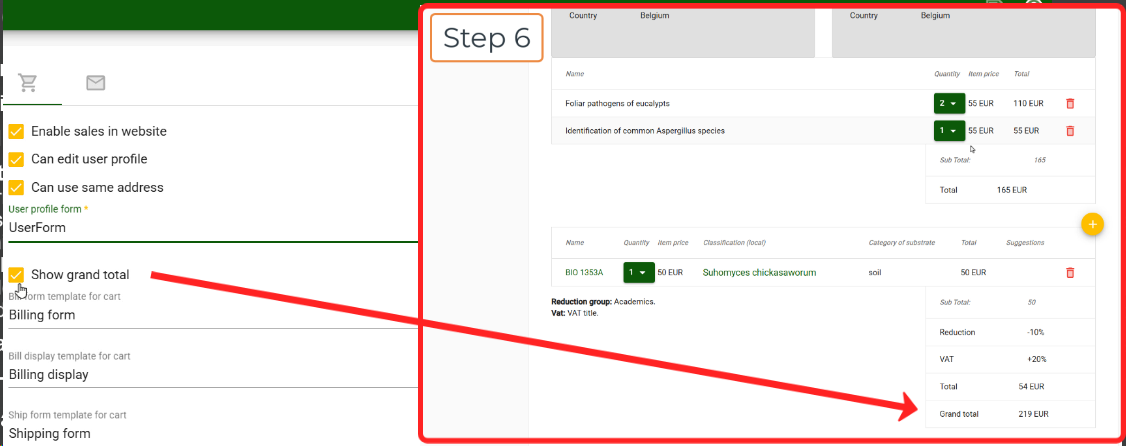The image size is (1126, 446).
Task: Toggle Enable sales in website checkbox
Action: (16, 131)
